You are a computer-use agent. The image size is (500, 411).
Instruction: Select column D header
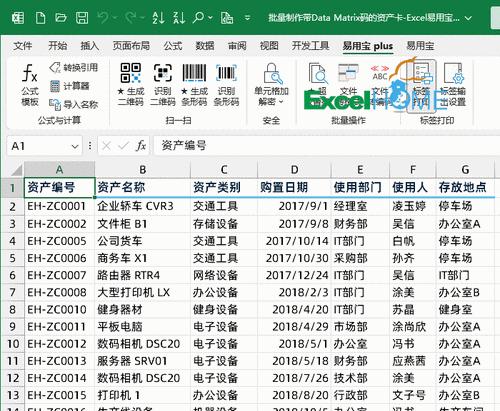pyautogui.click(x=294, y=170)
